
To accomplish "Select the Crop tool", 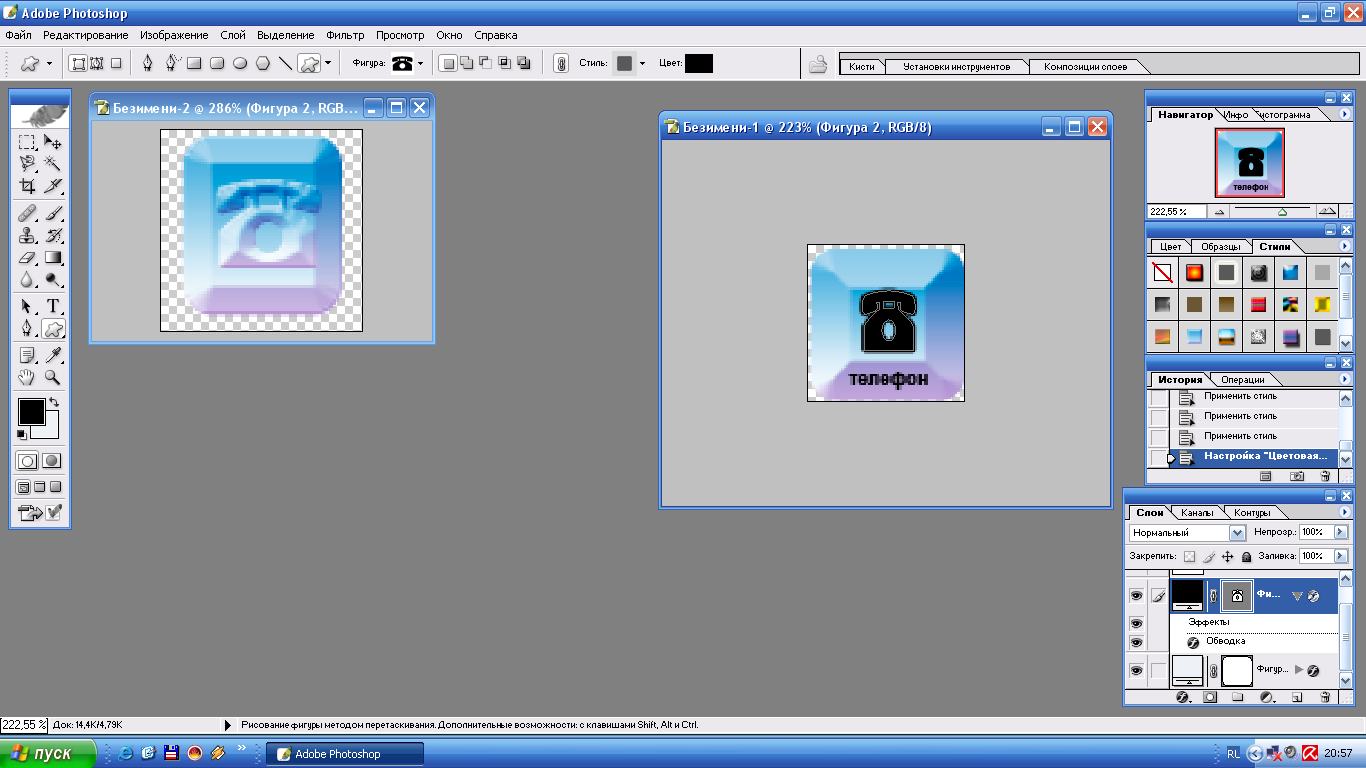I will coord(28,186).
